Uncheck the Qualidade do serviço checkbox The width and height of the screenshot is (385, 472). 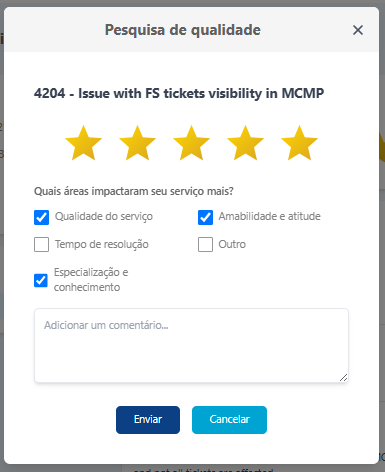[41, 217]
